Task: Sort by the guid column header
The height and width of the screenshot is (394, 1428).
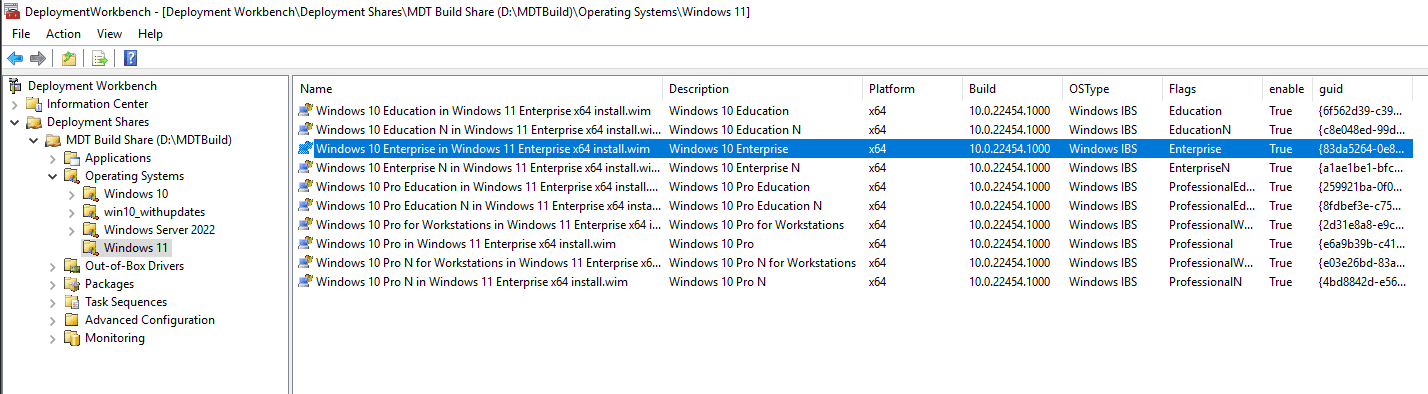Action: click(1362, 89)
